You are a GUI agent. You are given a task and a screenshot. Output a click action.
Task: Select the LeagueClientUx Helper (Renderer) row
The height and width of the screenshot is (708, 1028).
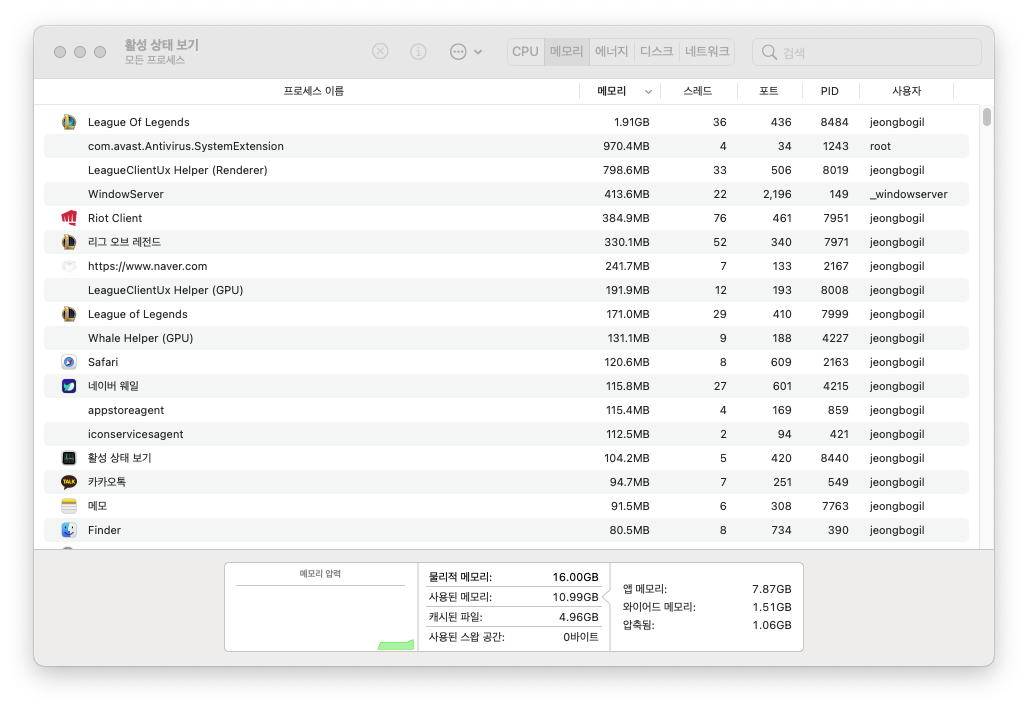coord(506,170)
